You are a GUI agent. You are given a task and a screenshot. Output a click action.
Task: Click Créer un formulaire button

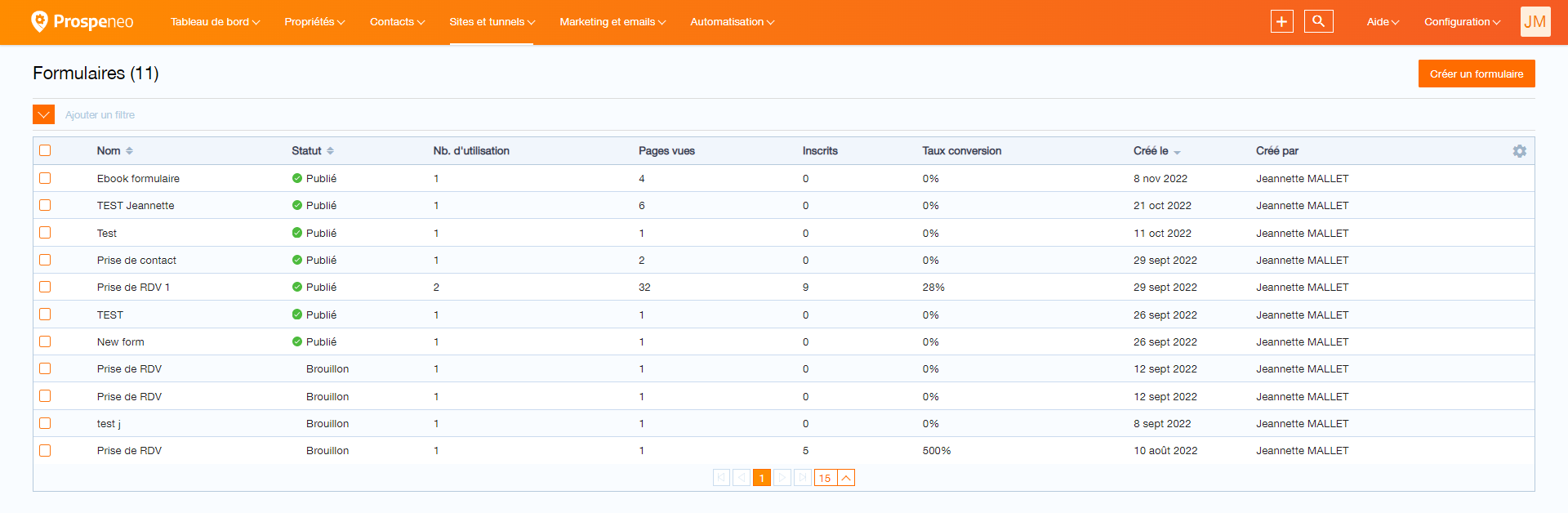click(1477, 74)
